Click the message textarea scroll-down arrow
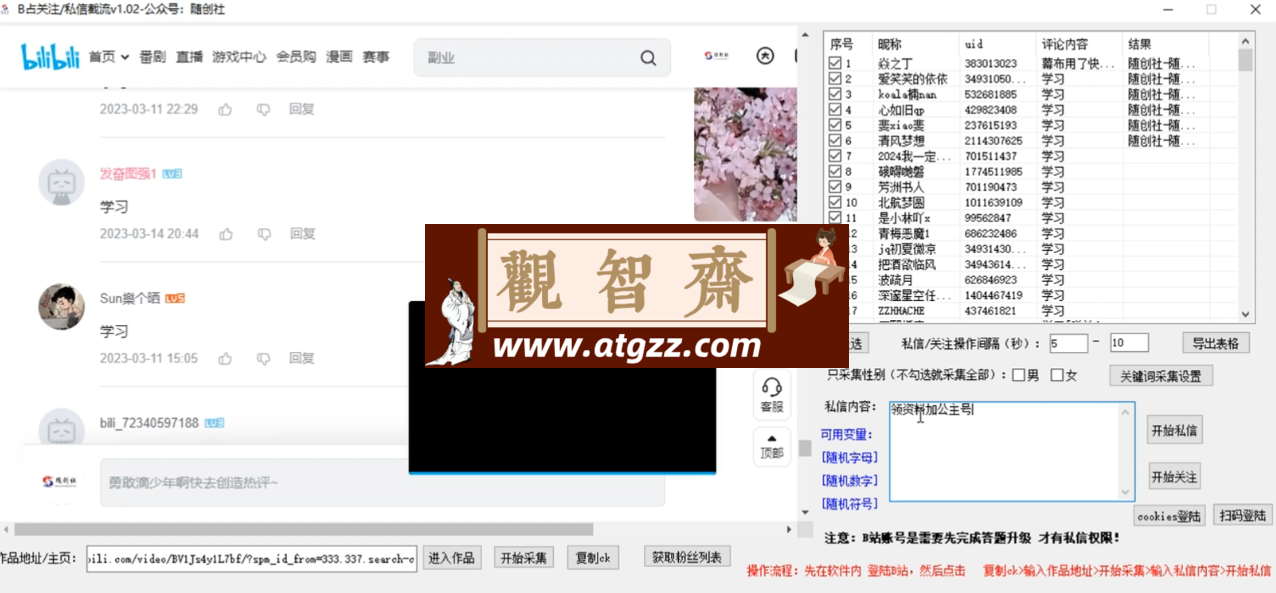The height and width of the screenshot is (593, 1276). click(x=1126, y=492)
